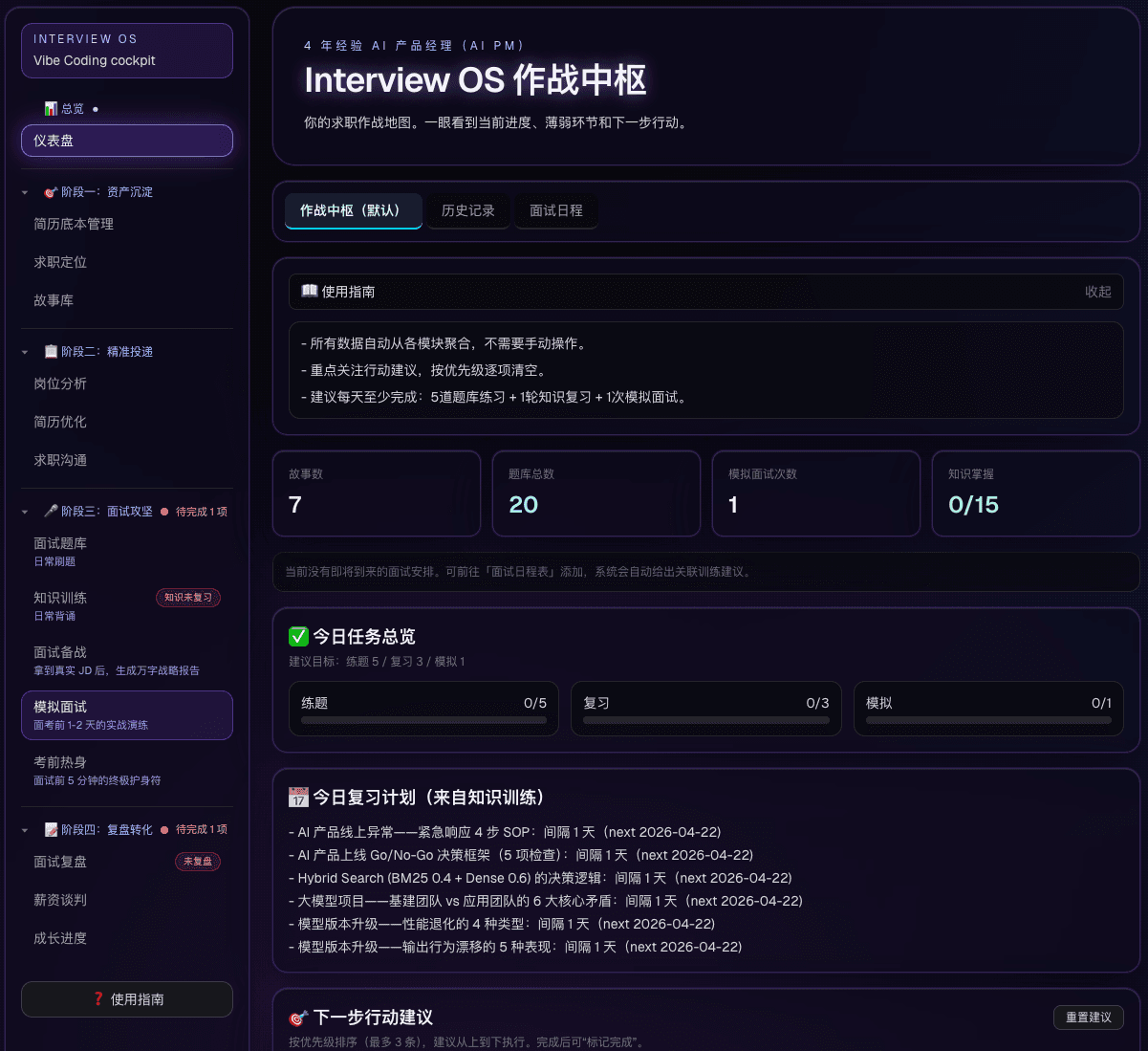
Task: Click the 知识未复习 badge
Action: [x=188, y=598]
